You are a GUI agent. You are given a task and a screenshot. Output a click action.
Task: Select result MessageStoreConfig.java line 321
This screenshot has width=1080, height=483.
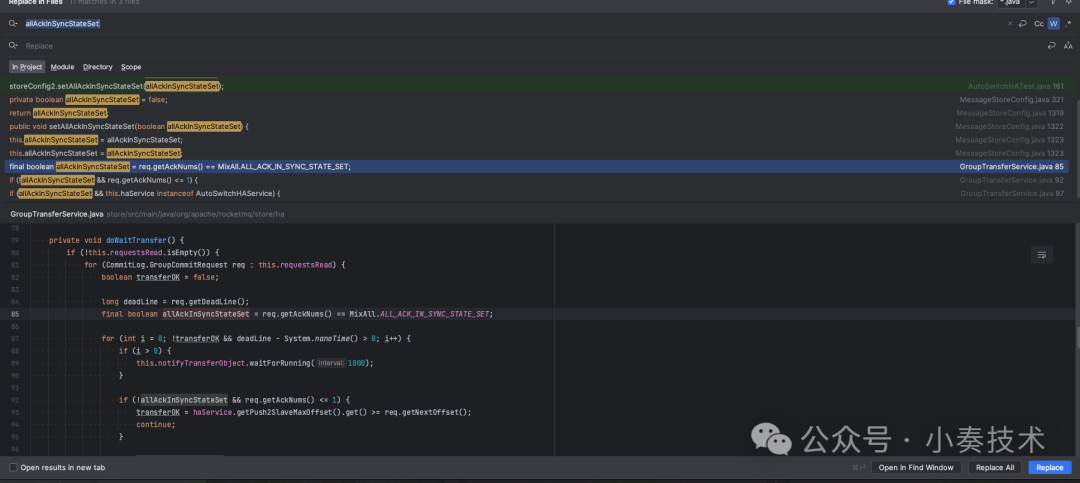(537, 100)
